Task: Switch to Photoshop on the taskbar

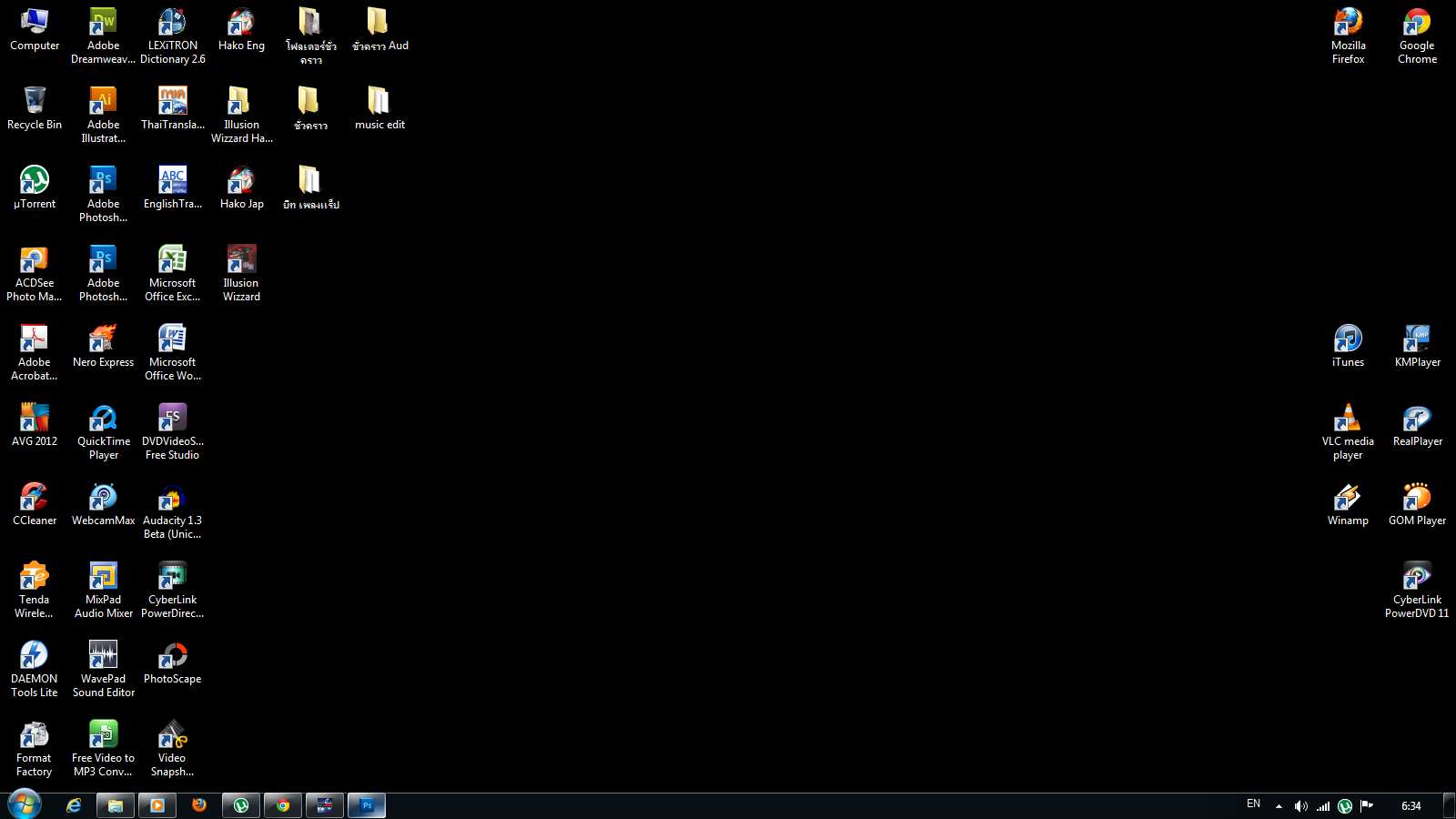Action: (x=367, y=805)
